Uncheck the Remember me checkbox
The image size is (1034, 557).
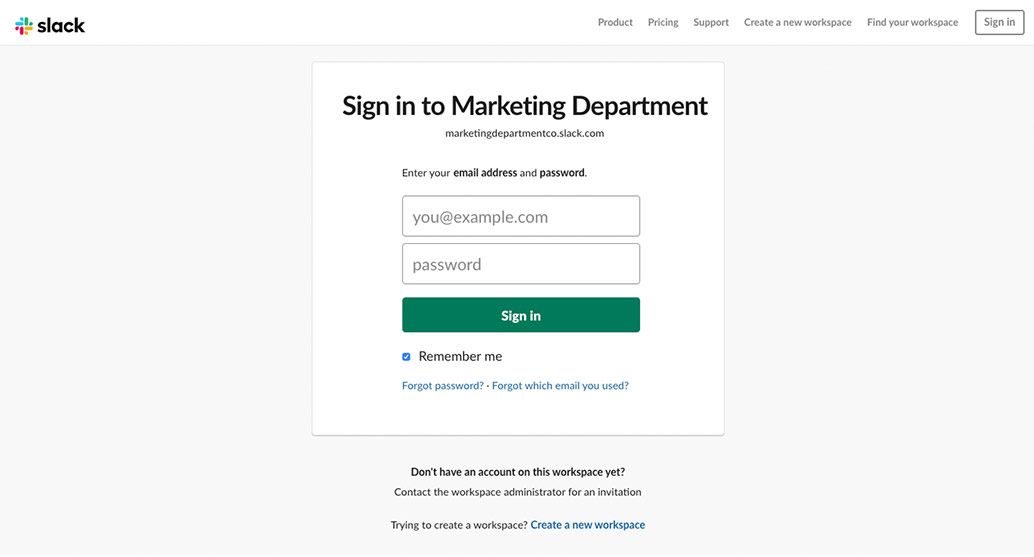pos(406,357)
